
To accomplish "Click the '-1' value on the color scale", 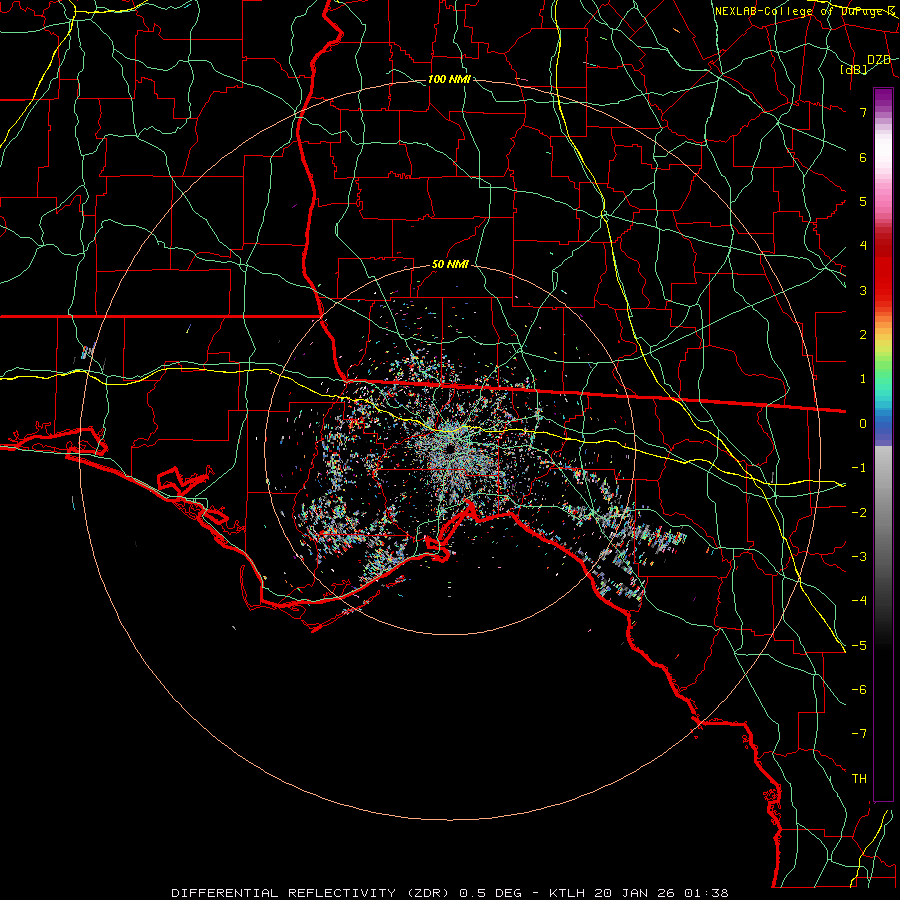I will [859, 468].
